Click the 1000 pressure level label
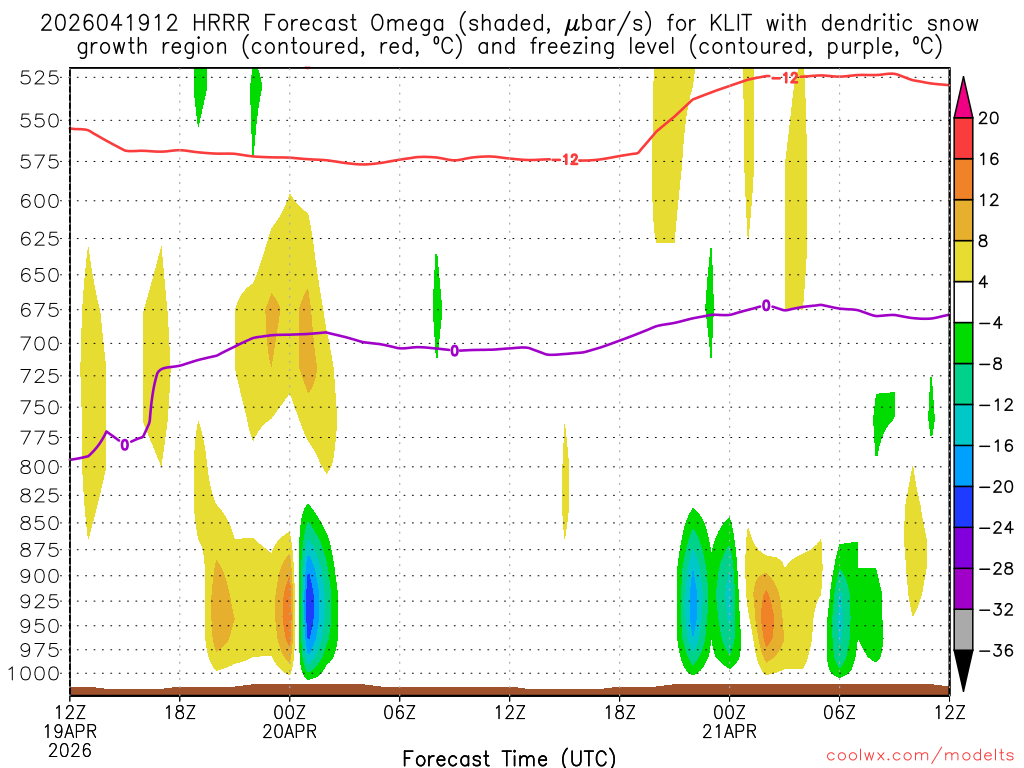1024x768 pixels. [35, 674]
